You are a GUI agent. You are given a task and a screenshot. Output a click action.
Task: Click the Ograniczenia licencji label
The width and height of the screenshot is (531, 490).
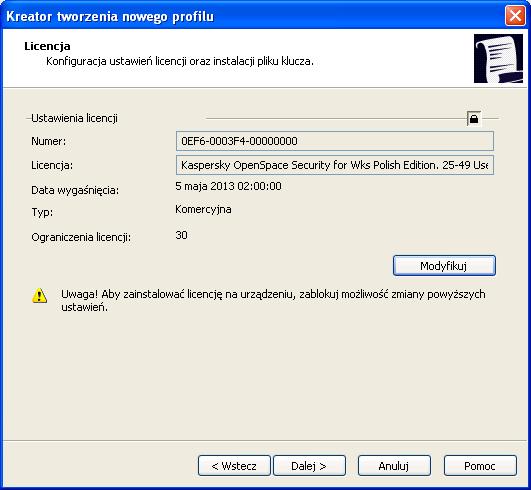coord(81,237)
